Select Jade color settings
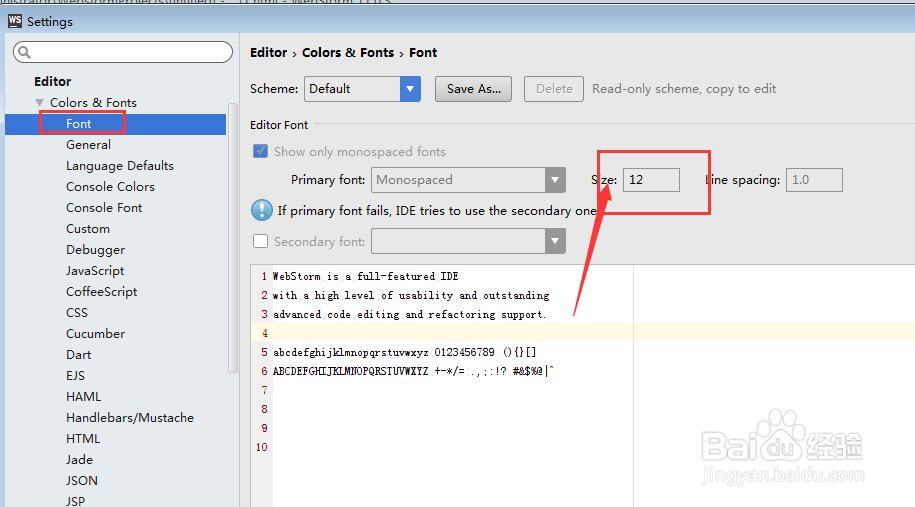Screen dimensions: 915x507 point(79,460)
